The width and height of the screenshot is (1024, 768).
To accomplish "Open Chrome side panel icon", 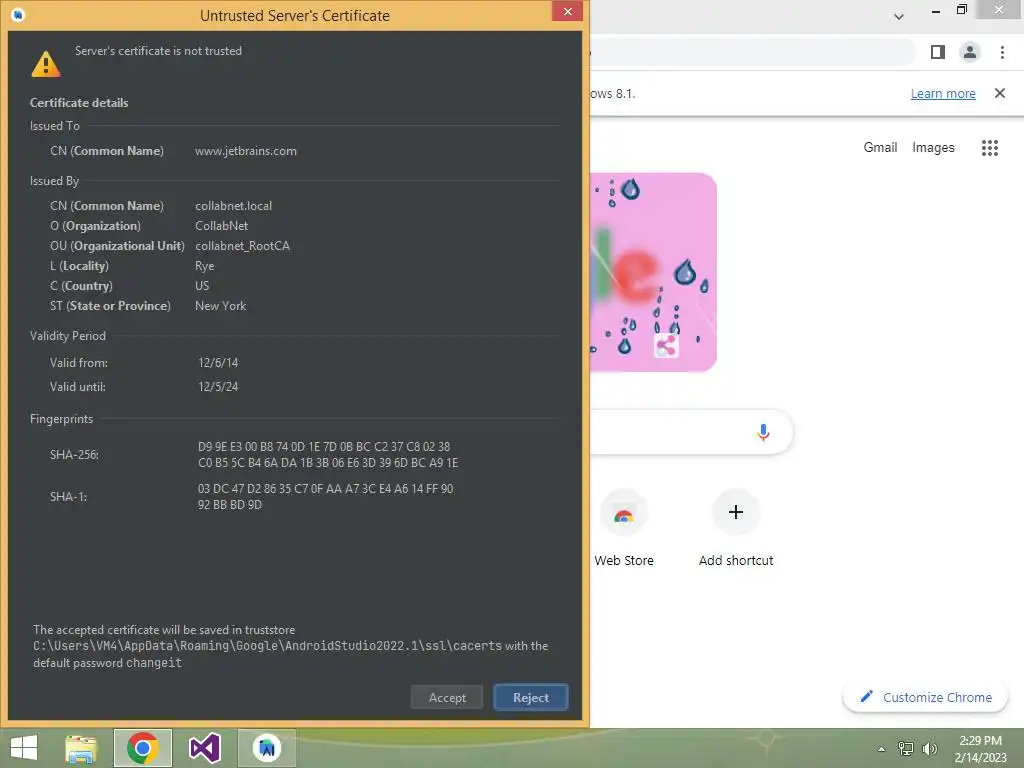I will click(x=938, y=52).
